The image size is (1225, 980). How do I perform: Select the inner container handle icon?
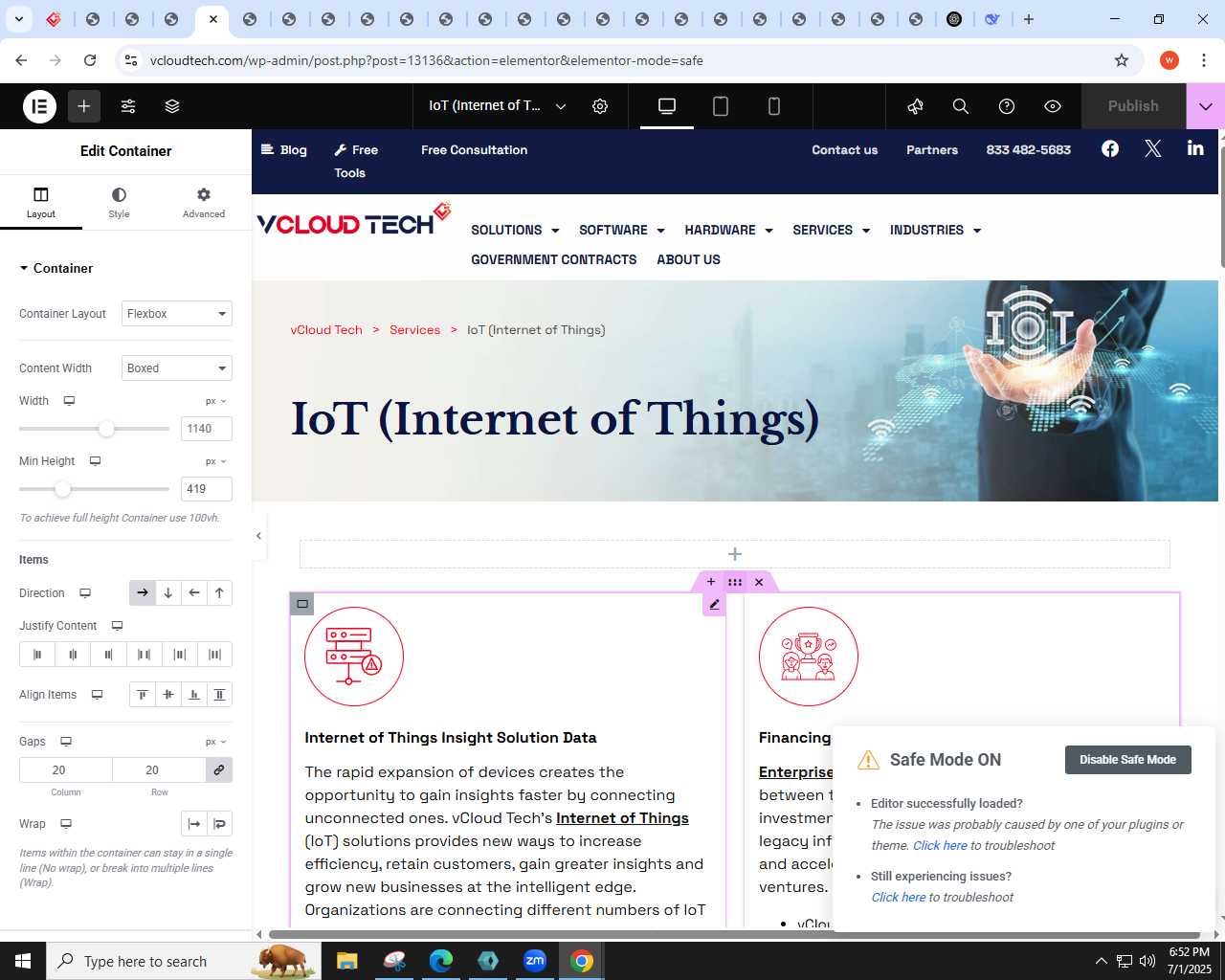(x=302, y=604)
